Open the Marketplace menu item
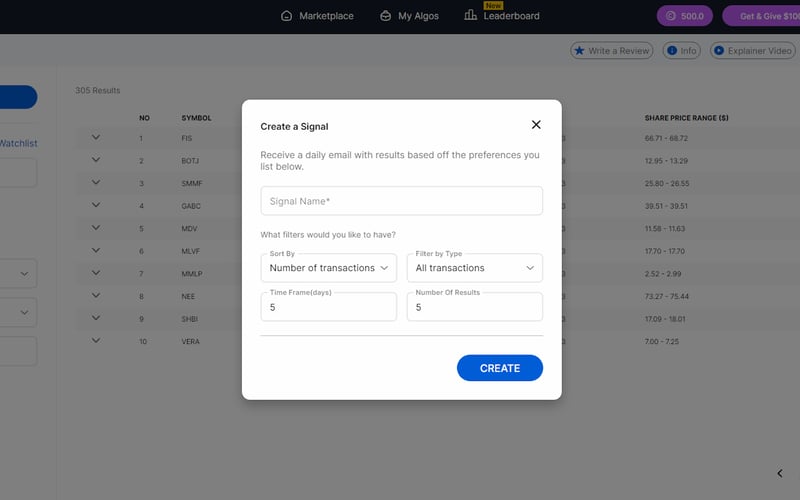The image size is (800, 500). pos(317,16)
